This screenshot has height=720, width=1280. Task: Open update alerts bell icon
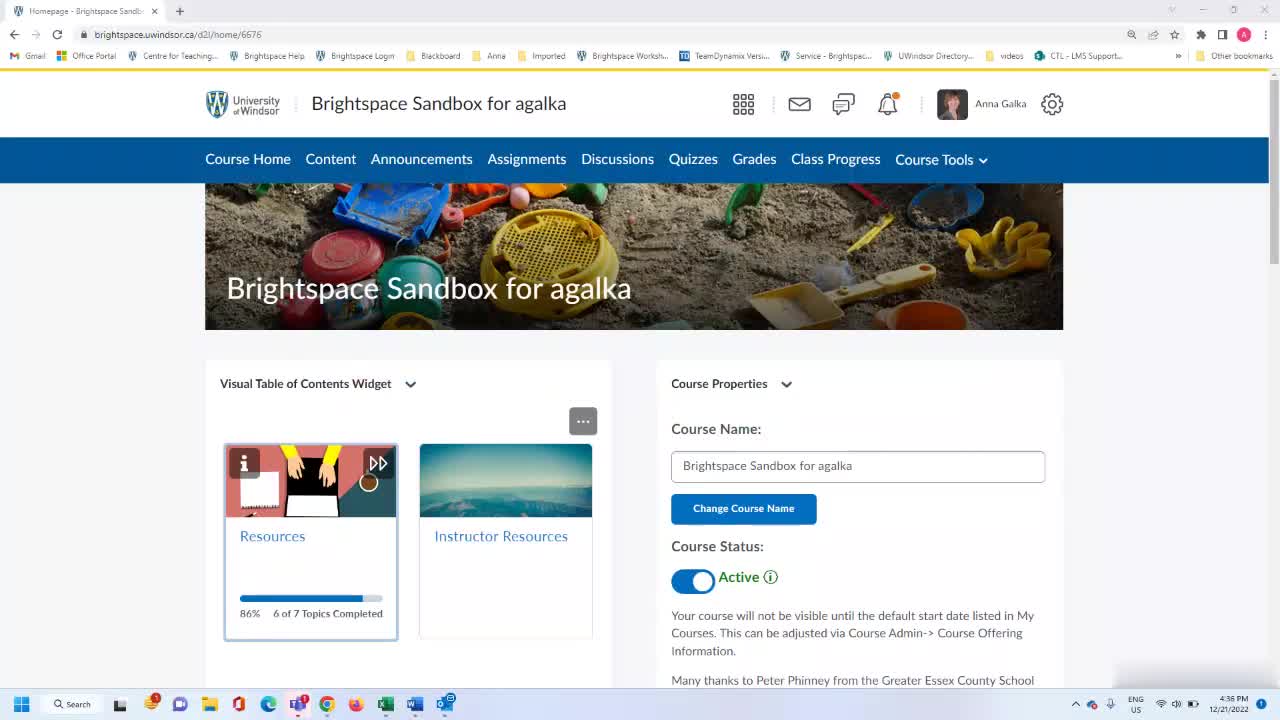(x=887, y=104)
